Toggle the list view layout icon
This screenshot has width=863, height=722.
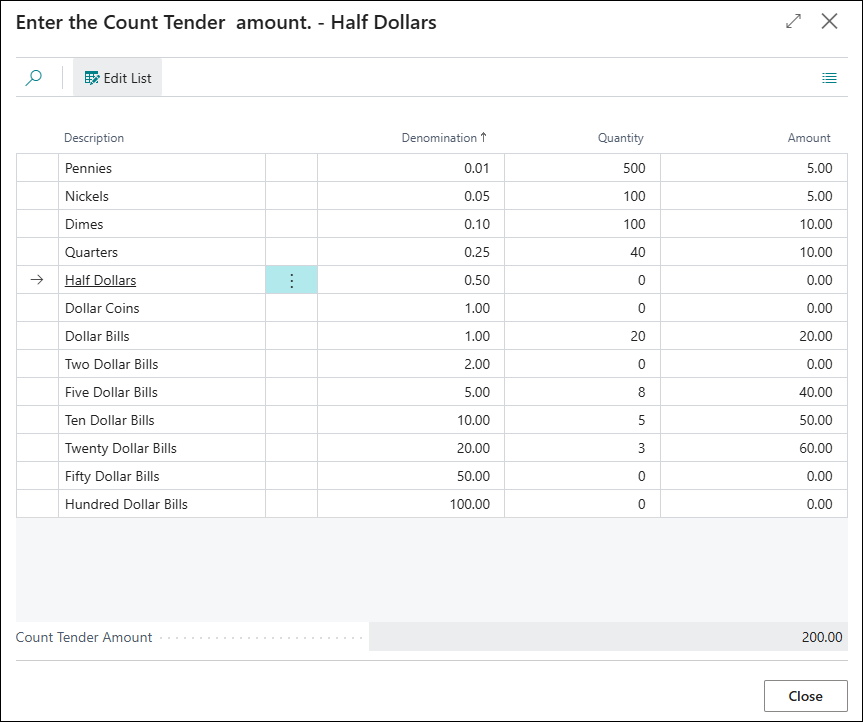(829, 78)
